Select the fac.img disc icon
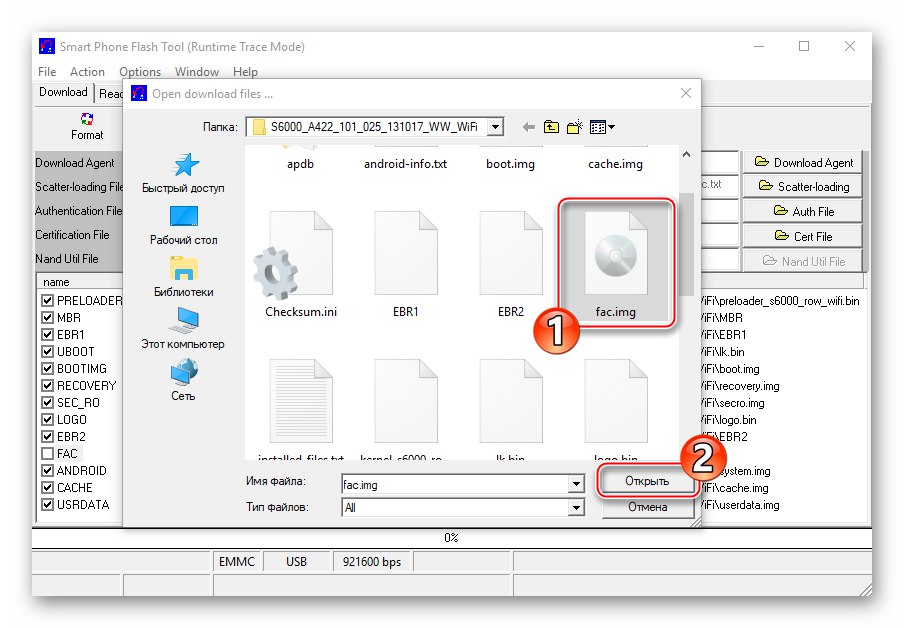This screenshot has height=628, width=904. click(x=617, y=253)
